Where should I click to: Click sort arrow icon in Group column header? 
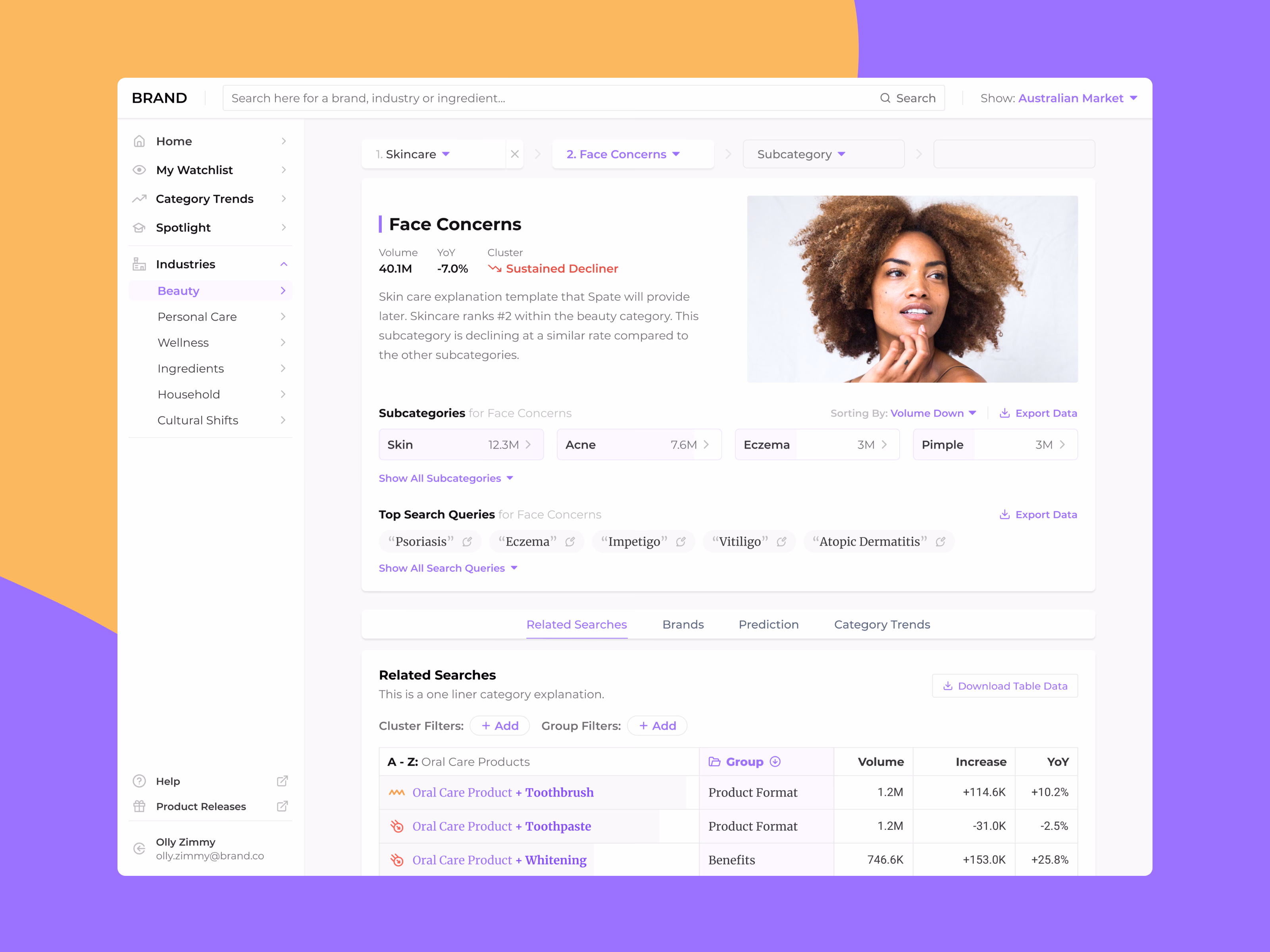(775, 762)
